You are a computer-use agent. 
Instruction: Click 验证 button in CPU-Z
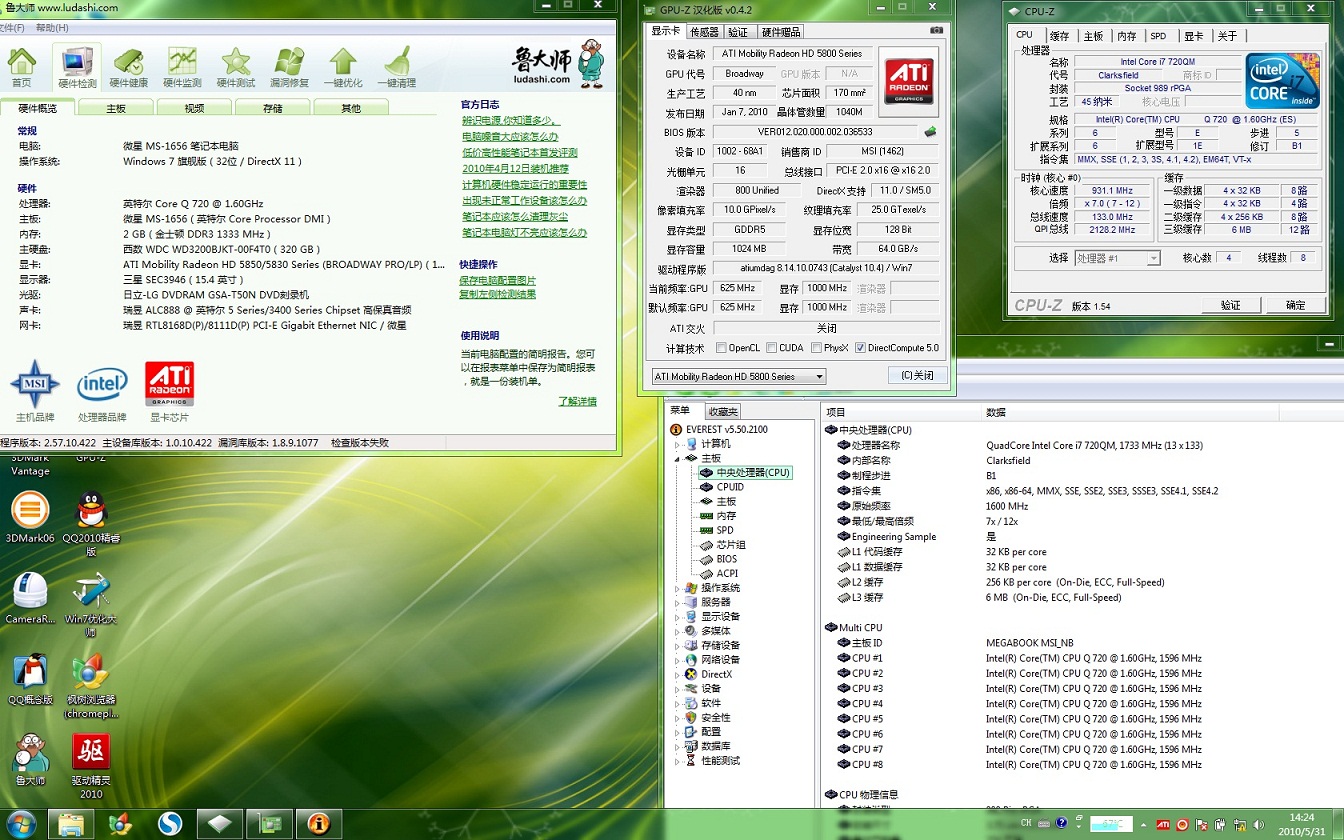click(x=1230, y=305)
